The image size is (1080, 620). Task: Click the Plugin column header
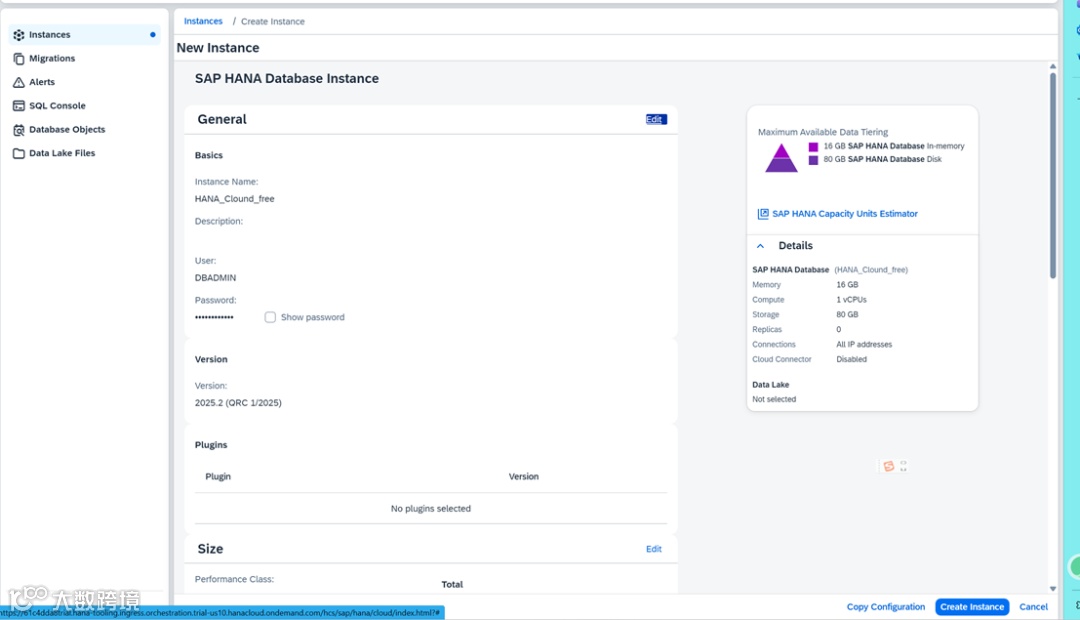(218, 477)
